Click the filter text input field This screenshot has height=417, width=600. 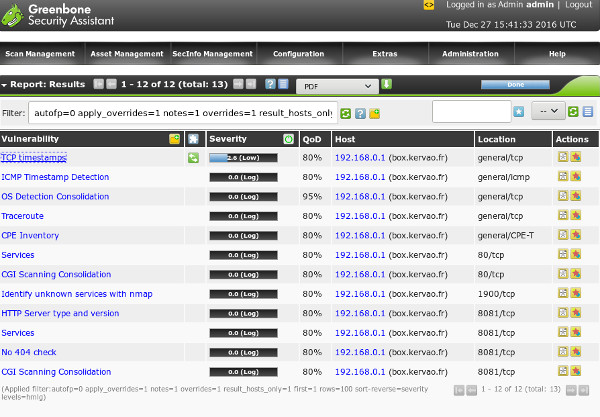[182, 114]
